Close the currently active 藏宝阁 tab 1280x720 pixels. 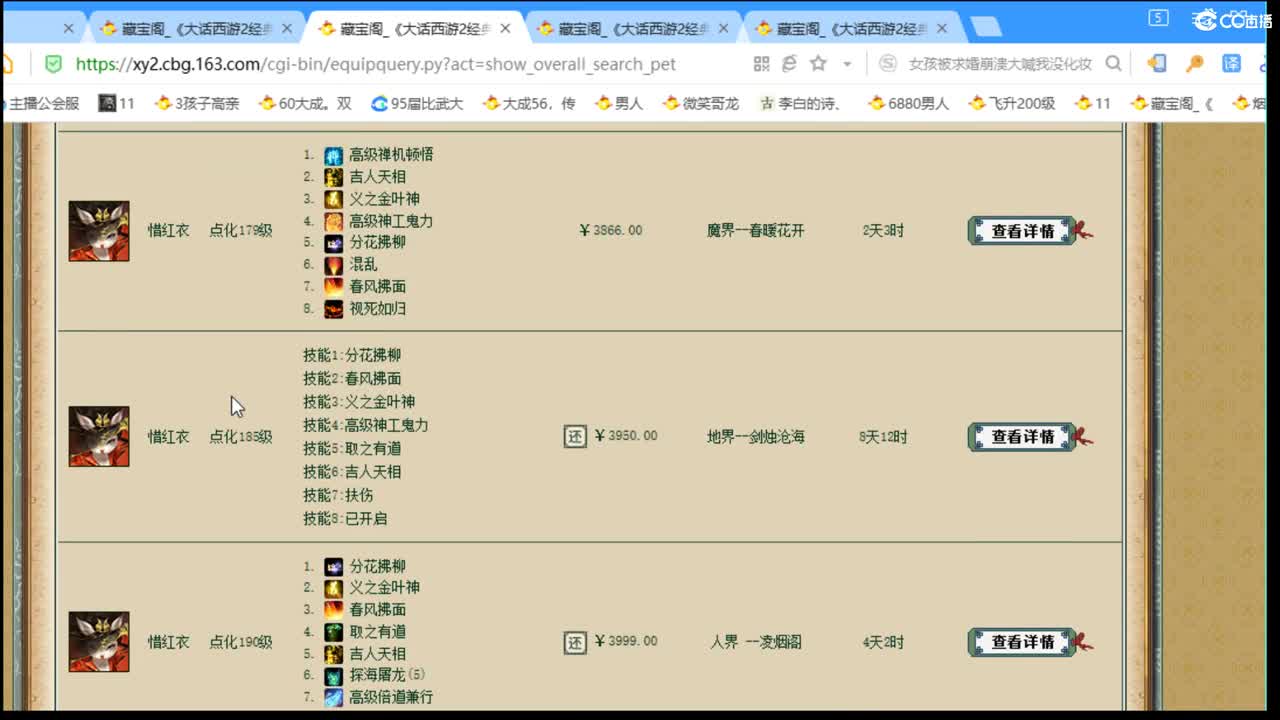[x=505, y=29]
